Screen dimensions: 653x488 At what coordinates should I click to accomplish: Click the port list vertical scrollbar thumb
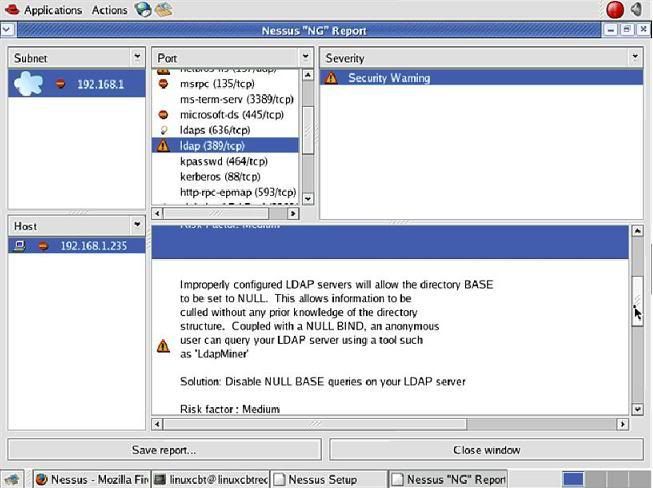pos(307,130)
